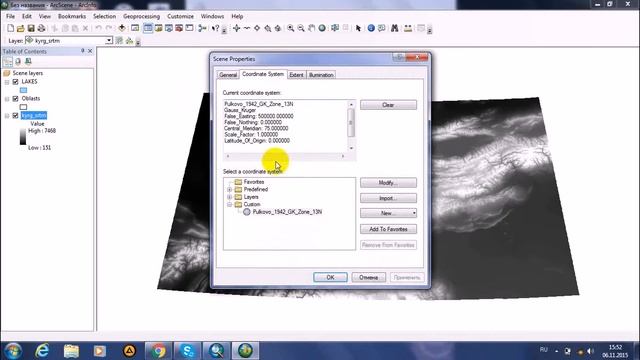This screenshot has height=360, width=640.
Task: Click the kyrg_srtm grayscale color ramp
Action: click(23, 137)
